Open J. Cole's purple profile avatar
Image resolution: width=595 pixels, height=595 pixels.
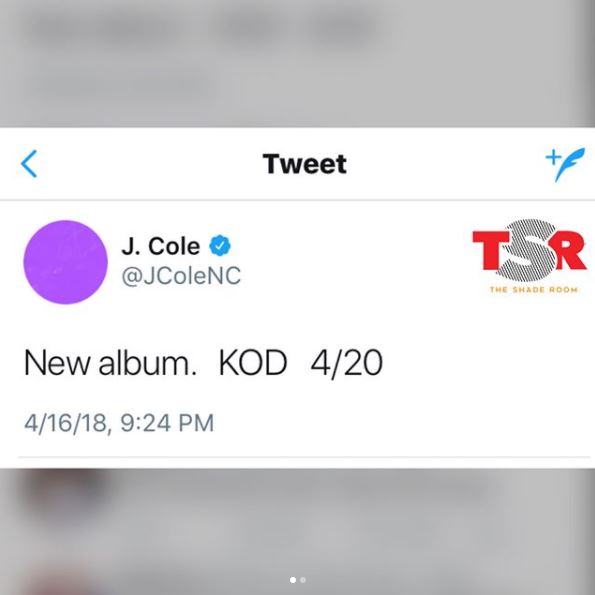[x=65, y=262]
